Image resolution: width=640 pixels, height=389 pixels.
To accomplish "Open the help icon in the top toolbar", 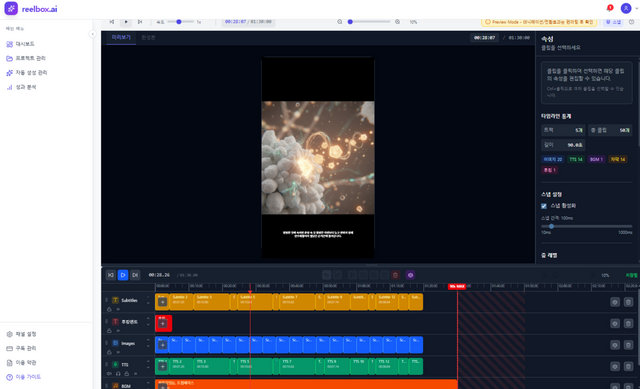I will click(631, 22).
